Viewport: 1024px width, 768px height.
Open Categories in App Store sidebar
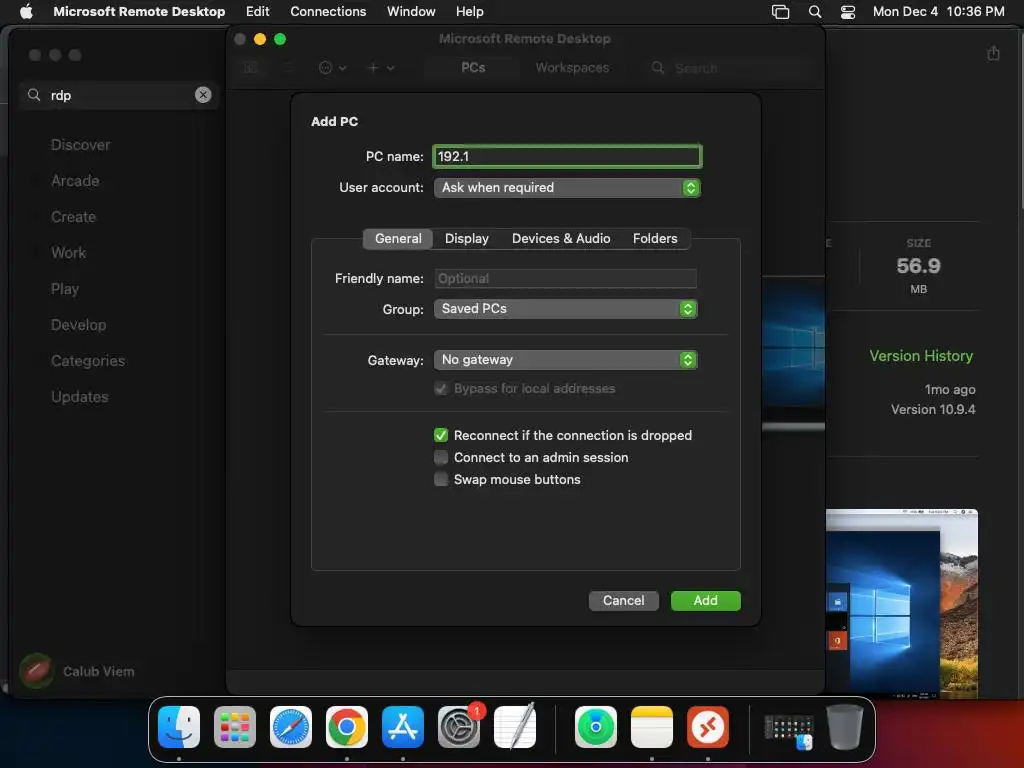(88, 360)
